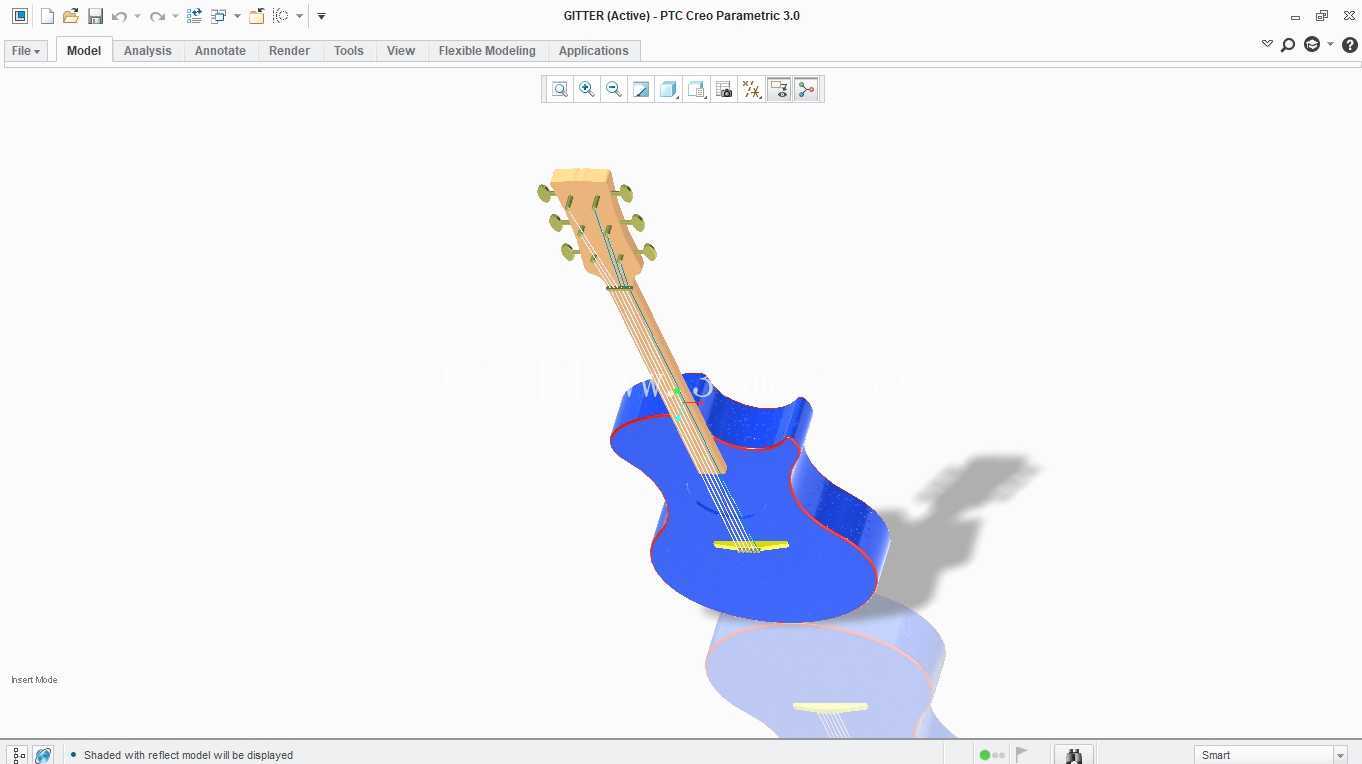
Task: Click the New file icon
Action: [x=47, y=16]
